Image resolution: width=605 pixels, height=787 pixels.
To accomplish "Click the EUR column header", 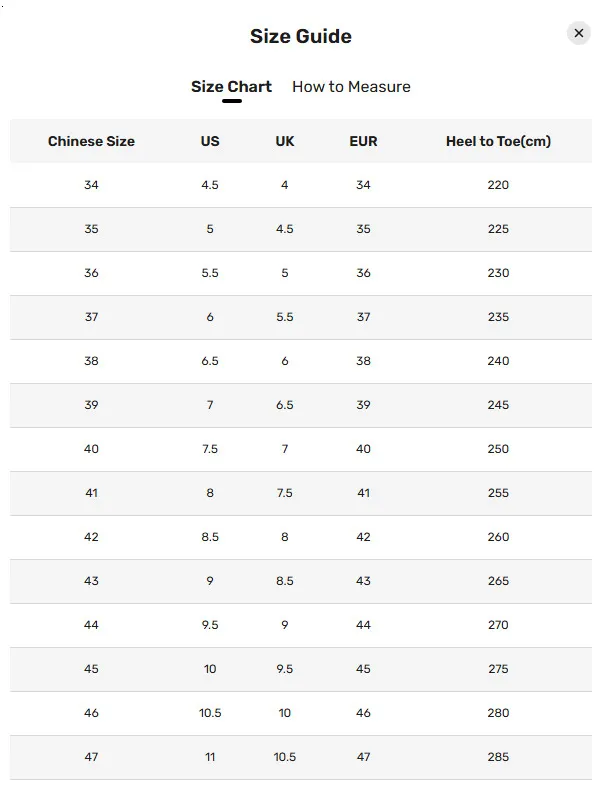I will tap(363, 141).
